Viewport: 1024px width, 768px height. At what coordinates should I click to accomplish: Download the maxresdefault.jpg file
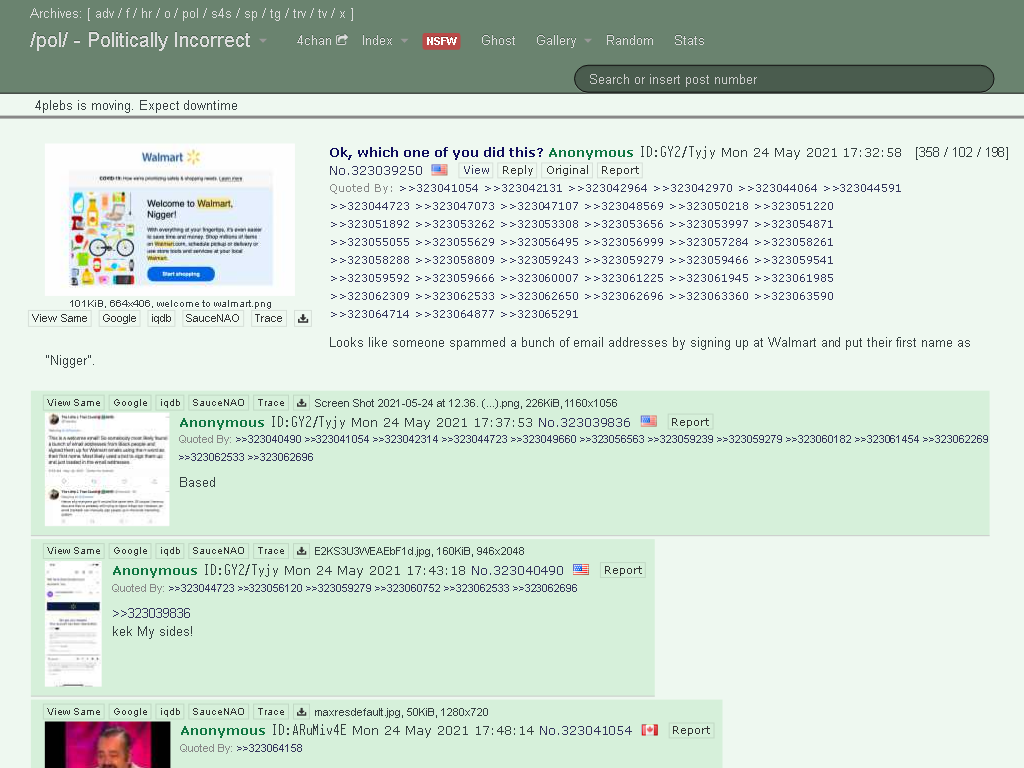pyautogui.click(x=301, y=712)
